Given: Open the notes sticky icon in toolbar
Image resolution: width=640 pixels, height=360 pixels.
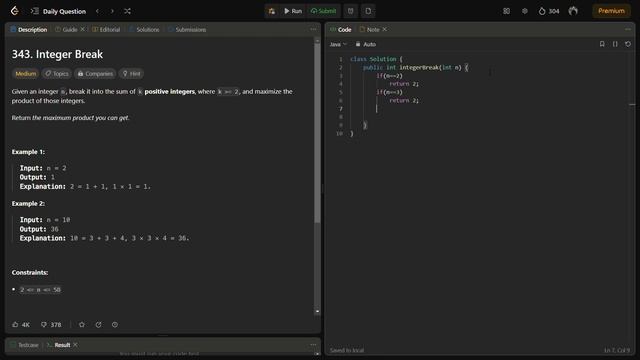Looking at the screenshot, I should 368,11.
